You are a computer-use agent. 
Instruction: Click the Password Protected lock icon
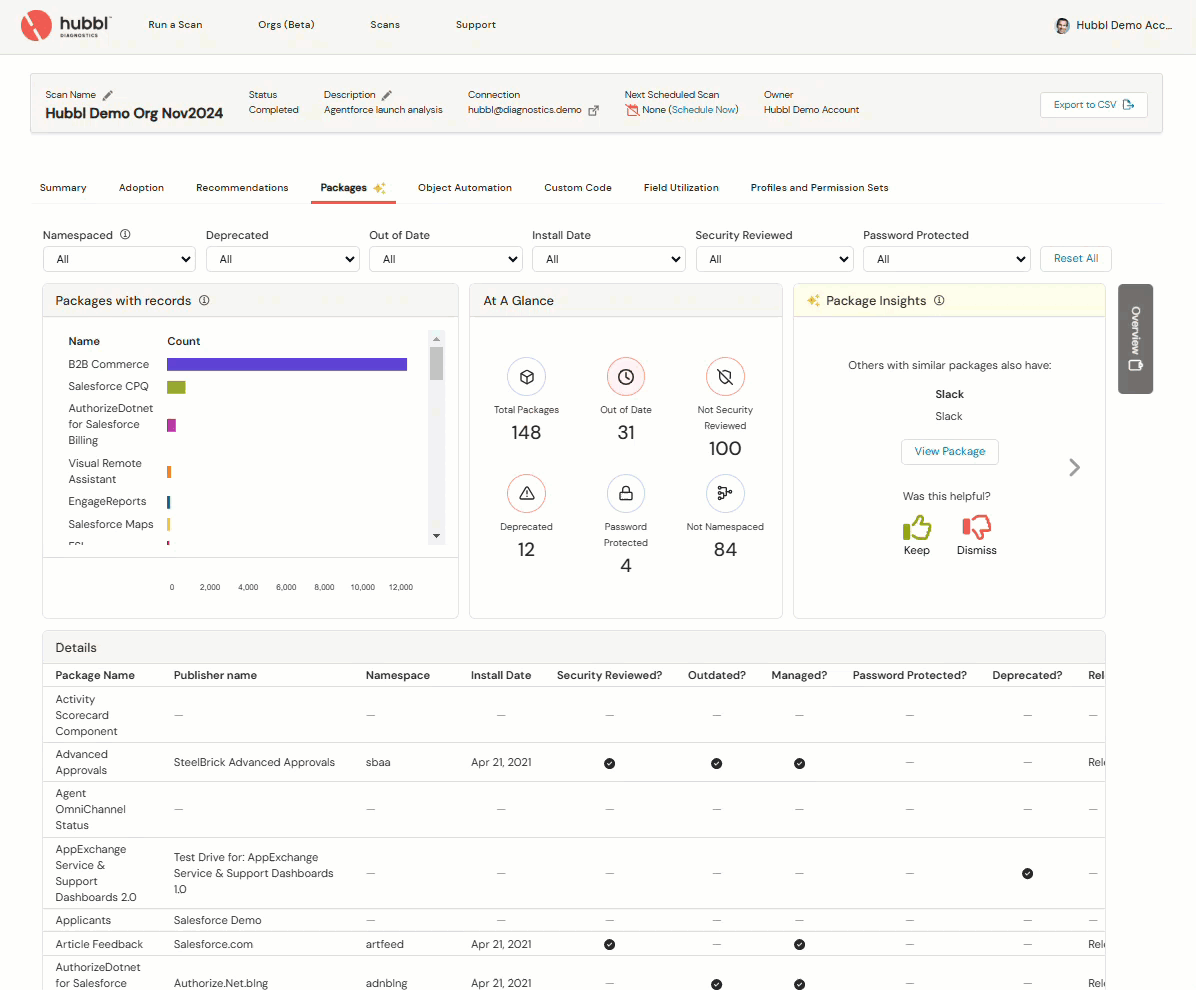(x=625, y=493)
